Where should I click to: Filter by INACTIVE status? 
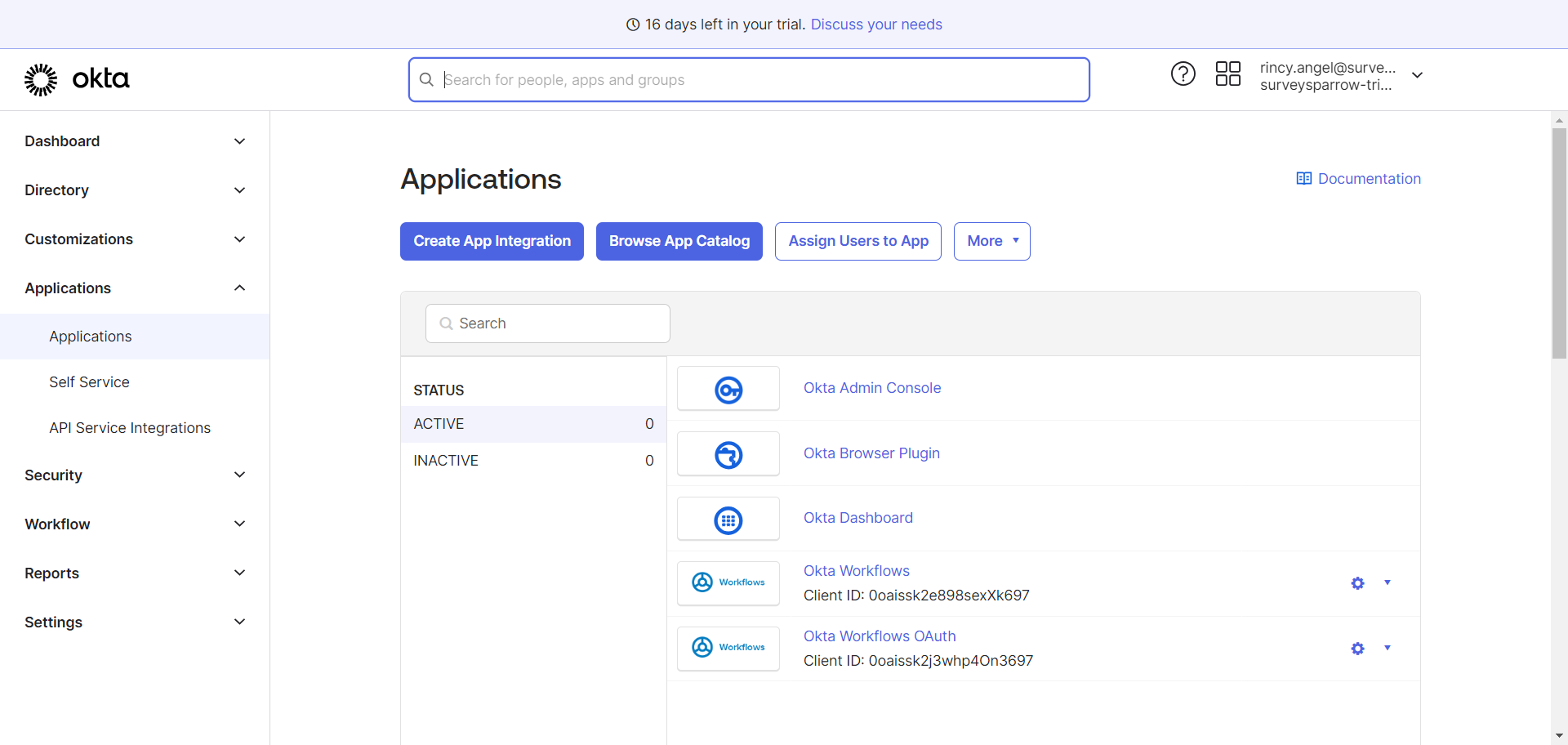[x=532, y=461]
